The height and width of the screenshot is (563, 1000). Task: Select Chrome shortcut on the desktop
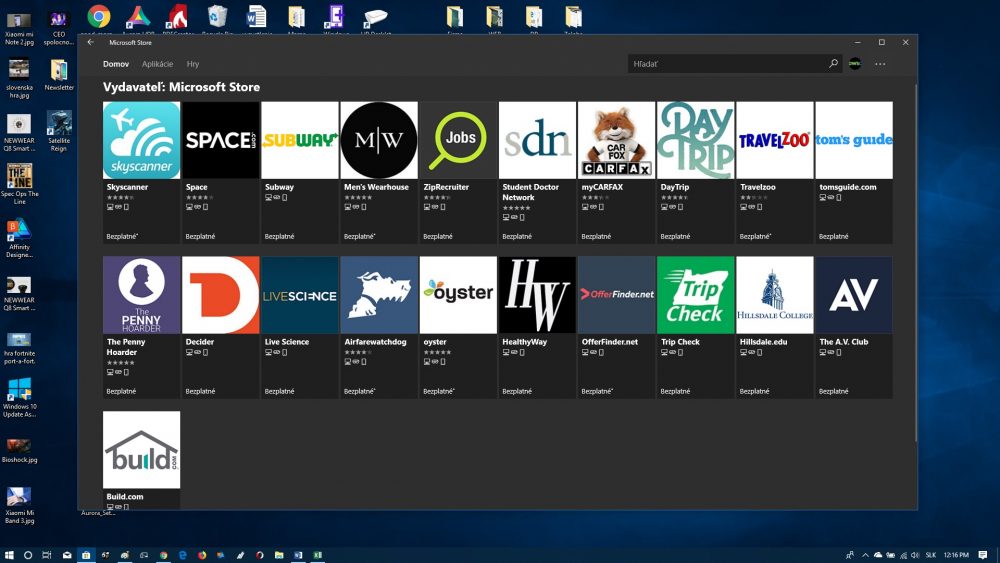(98, 18)
